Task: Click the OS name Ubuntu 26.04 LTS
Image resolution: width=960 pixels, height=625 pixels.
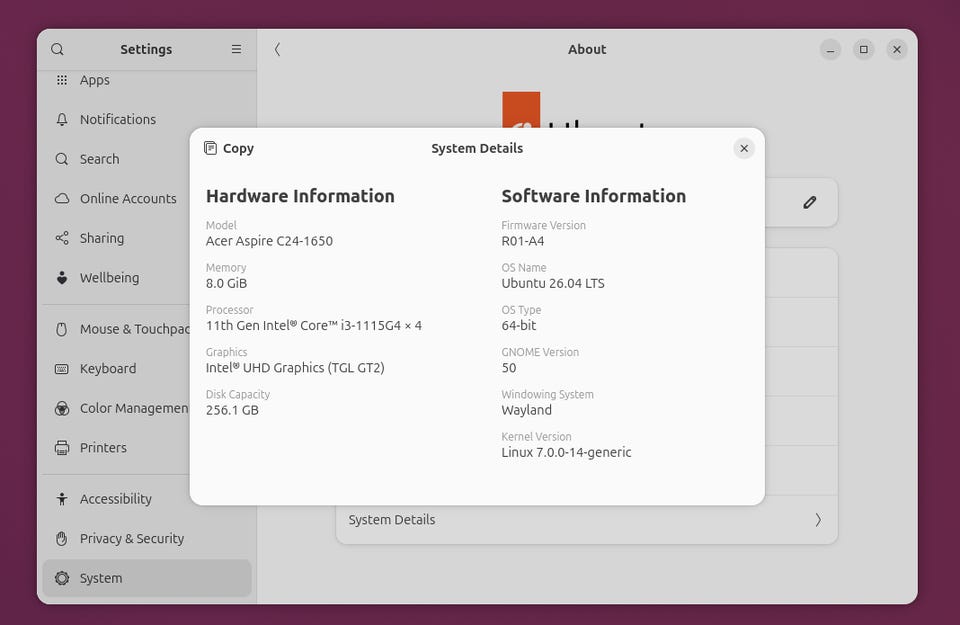Action: [553, 283]
